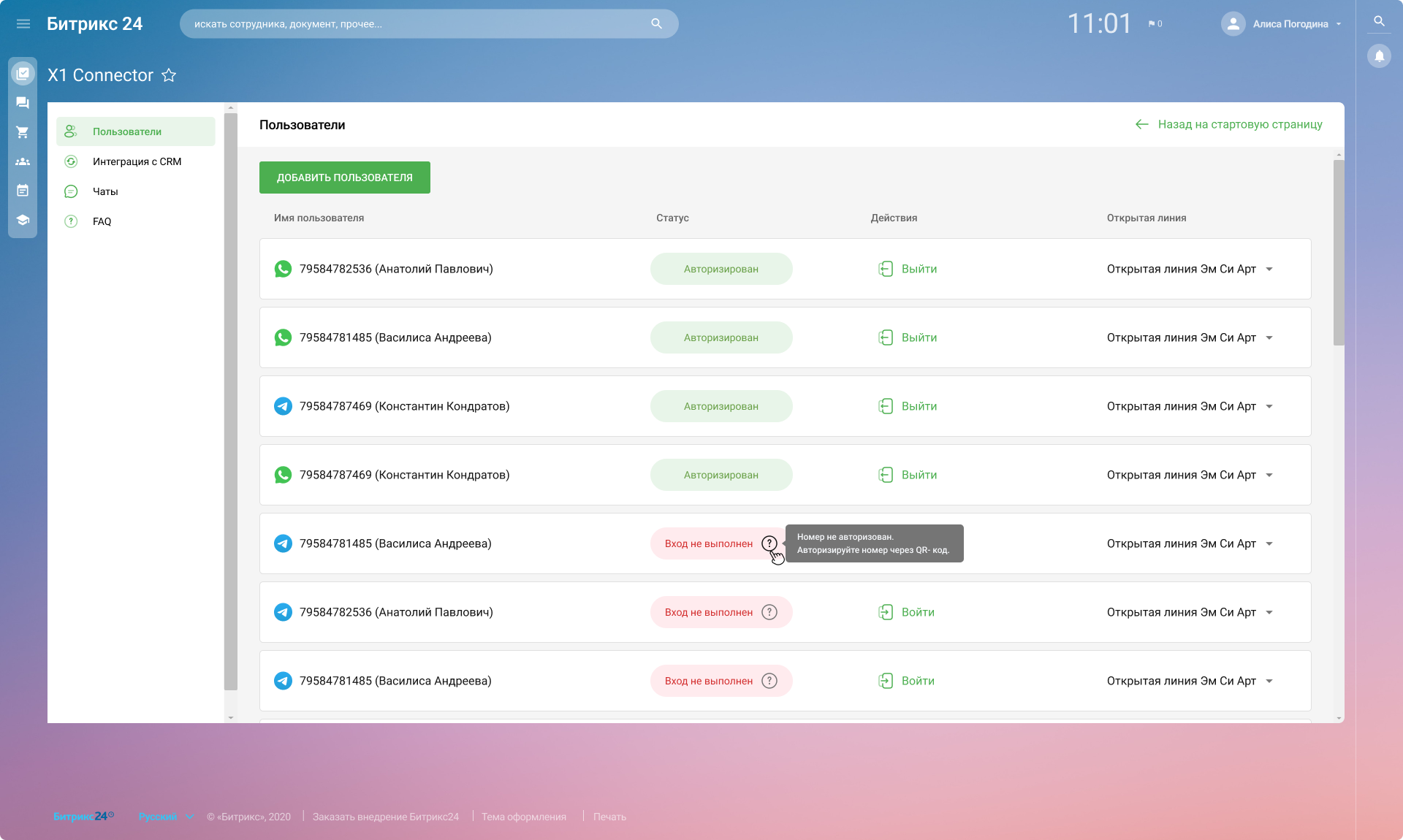Click the question mark icon next to Вход не выполнен
This screenshot has height=840, width=1403.
[x=770, y=543]
